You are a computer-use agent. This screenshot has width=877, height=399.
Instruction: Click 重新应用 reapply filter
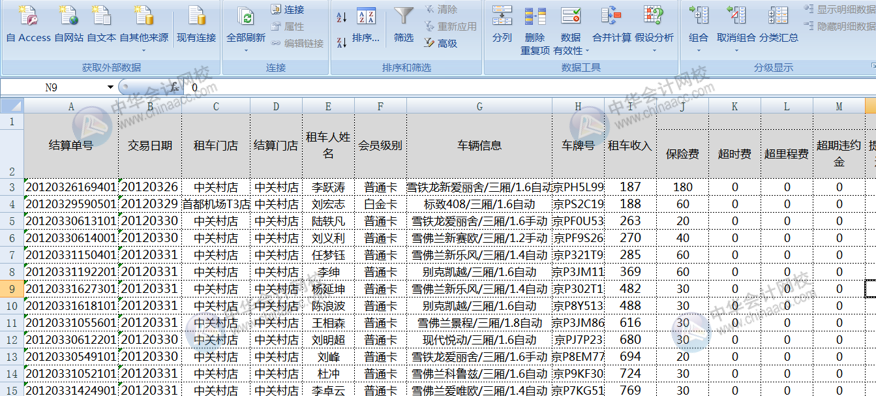click(450, 26)
